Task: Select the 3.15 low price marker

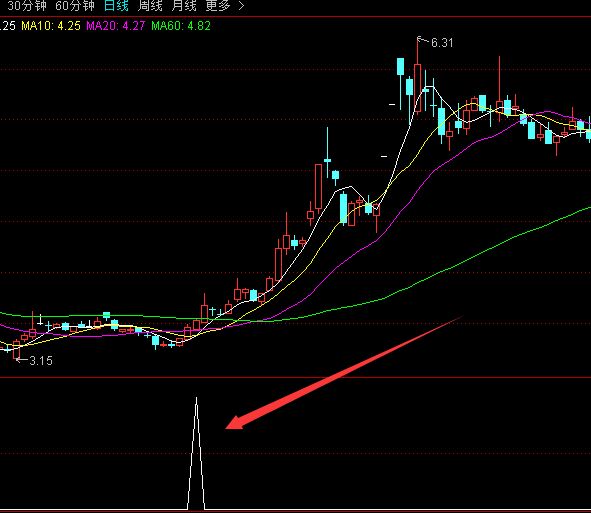Action: pyautogui.click(x=41, y=361)
